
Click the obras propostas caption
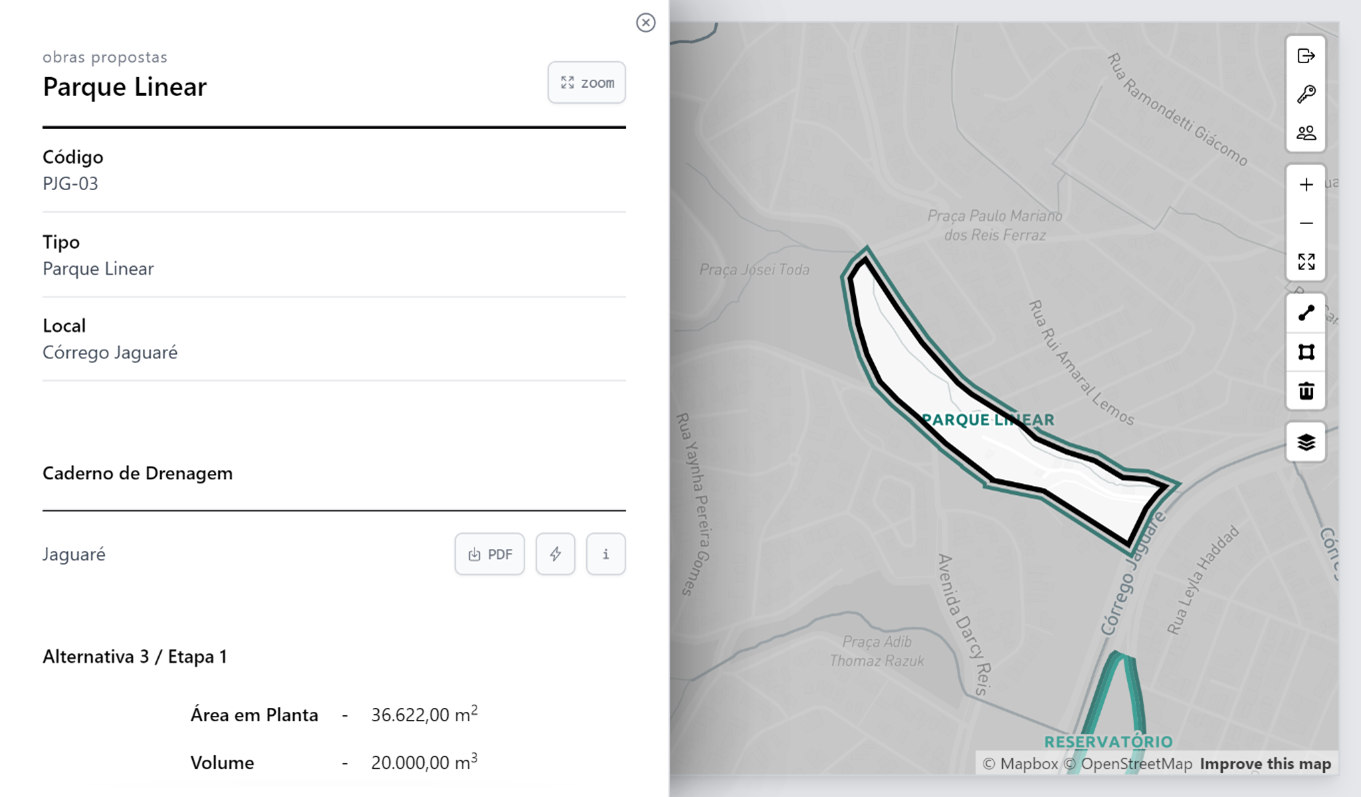click(x=105, y=57)
